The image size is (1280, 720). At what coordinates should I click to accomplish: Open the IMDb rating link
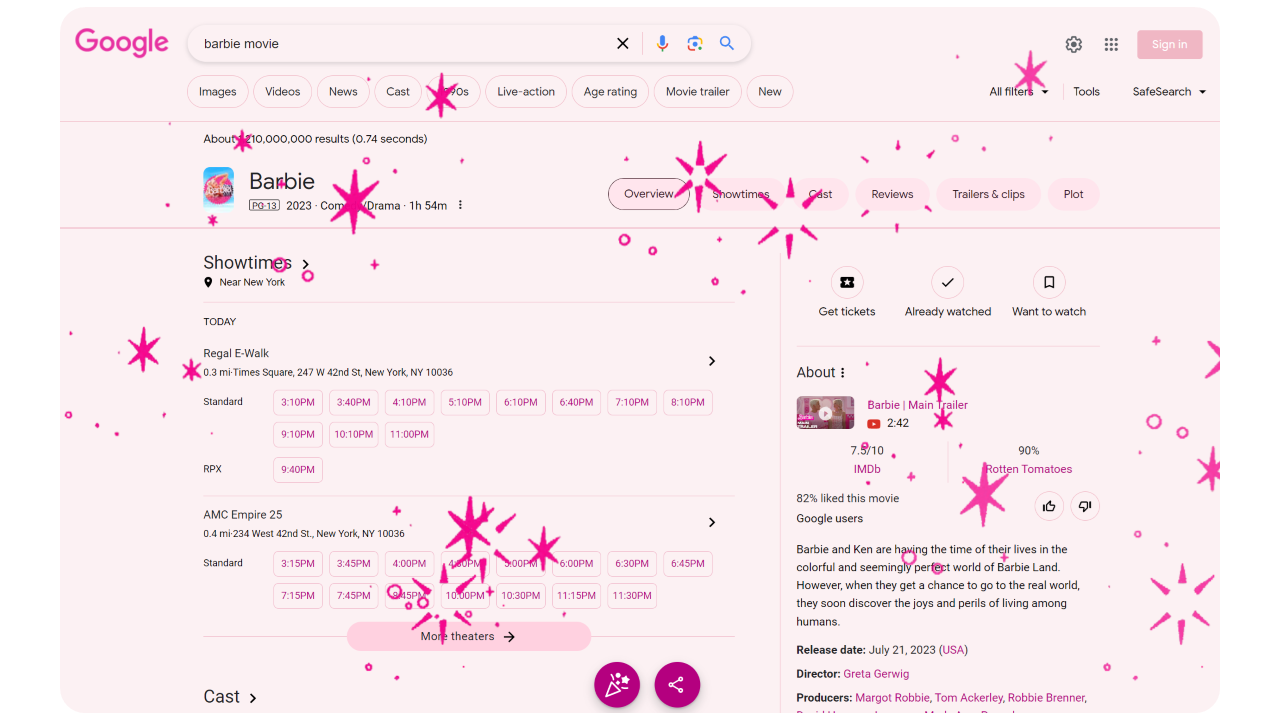[867, 469]
